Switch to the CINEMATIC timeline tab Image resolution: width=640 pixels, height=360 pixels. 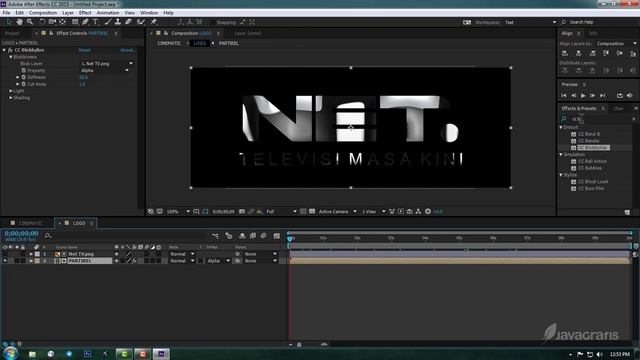[31, 223]
